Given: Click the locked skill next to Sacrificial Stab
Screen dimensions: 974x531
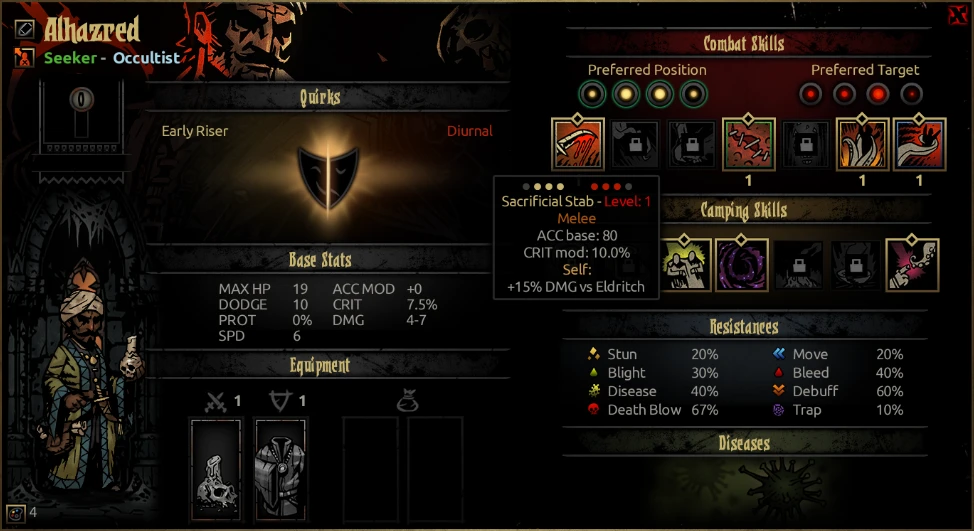Looking at the screenshot, I should pyautogui.click(x=635, y=144).
